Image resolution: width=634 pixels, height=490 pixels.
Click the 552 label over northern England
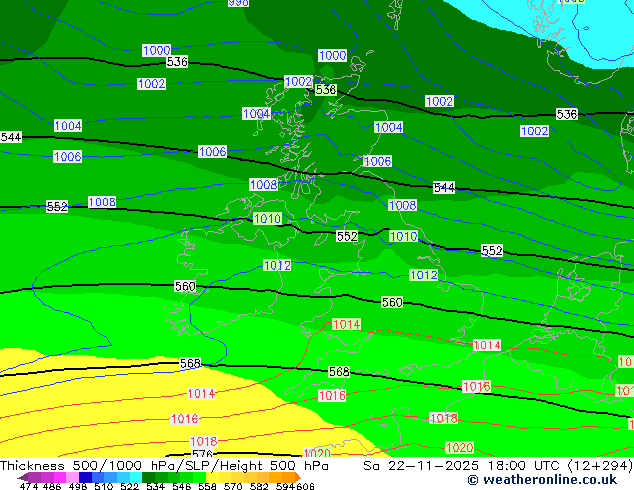click(x=347, y=236)
